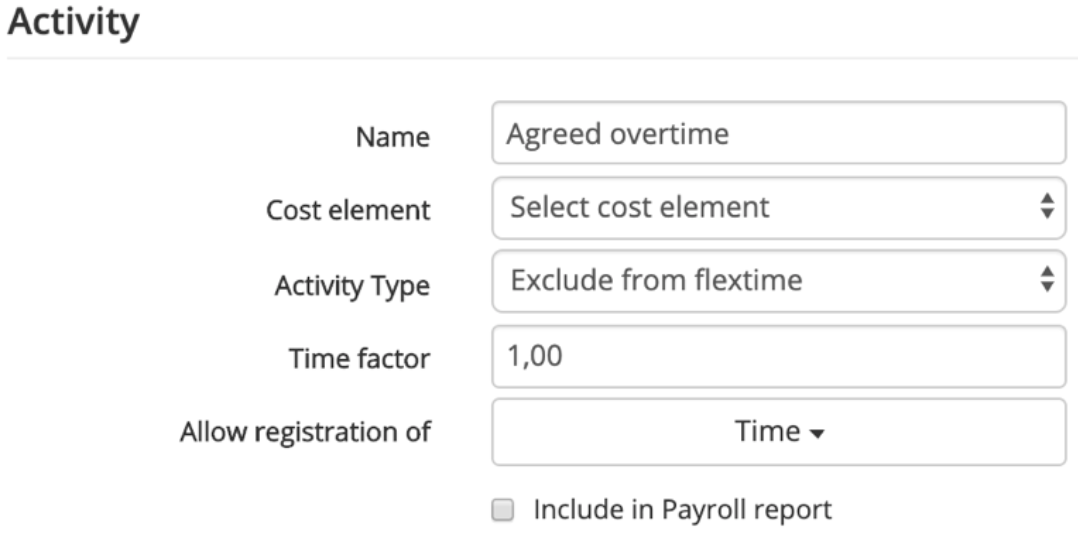The height and width of the screenshot is (534, 1078).
Task: Click the 'Cost element' field label
Action: tap(349, 210)
